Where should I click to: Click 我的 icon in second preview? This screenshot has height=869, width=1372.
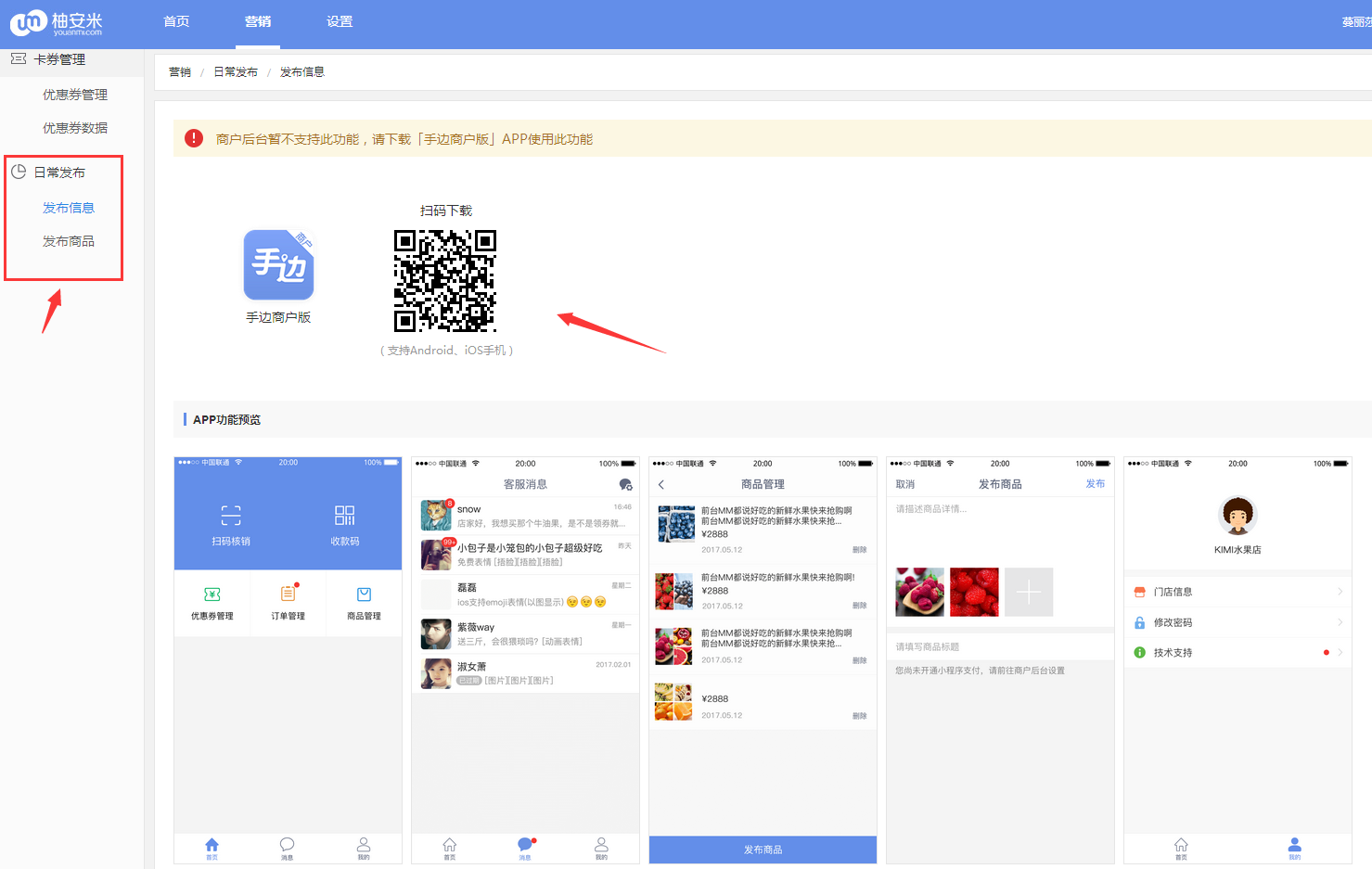point(601,845)
